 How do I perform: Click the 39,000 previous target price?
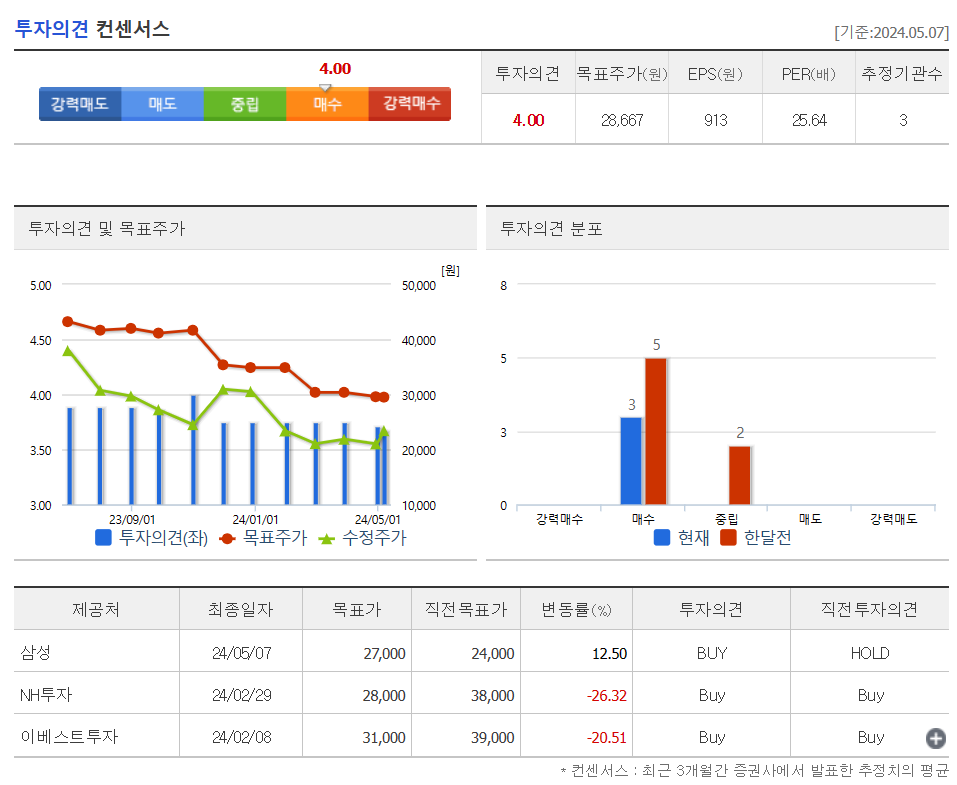[x=493, y=738]
